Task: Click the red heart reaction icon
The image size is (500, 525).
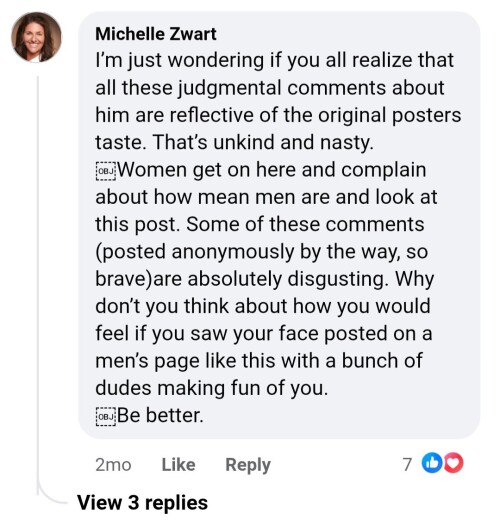Action: pyautogui.click(x=454, y=463)
